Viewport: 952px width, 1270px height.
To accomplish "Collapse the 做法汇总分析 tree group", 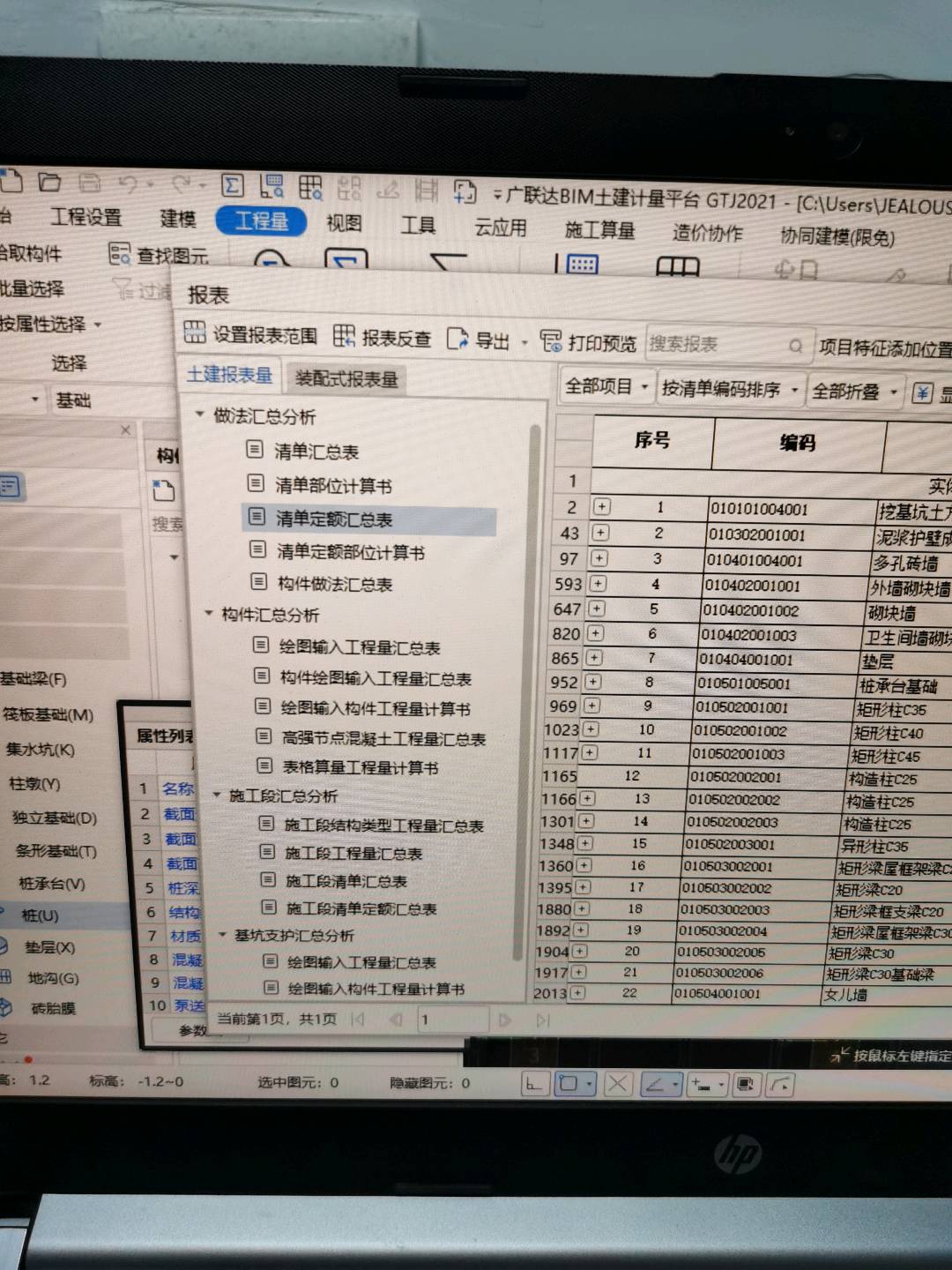I will (199, 414).
